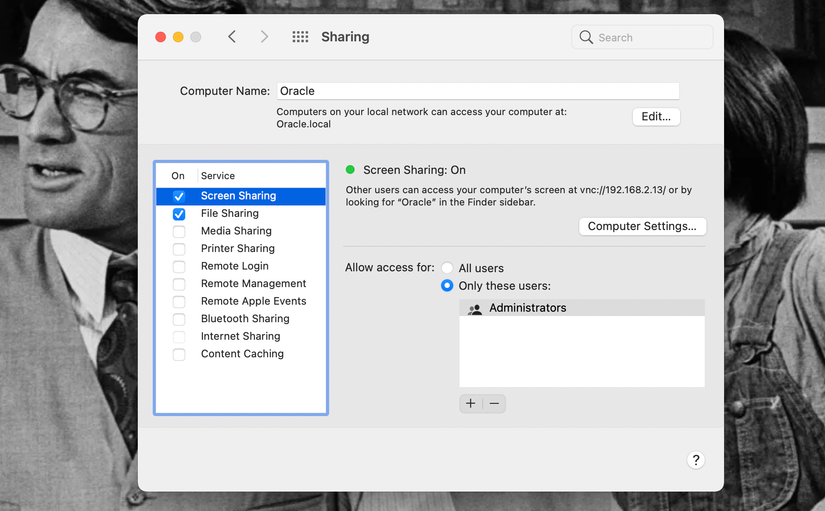The width and height of the screenshot is (825, 511).
Task: Open Computer Settings... button
Action: [x=642, y=226]
